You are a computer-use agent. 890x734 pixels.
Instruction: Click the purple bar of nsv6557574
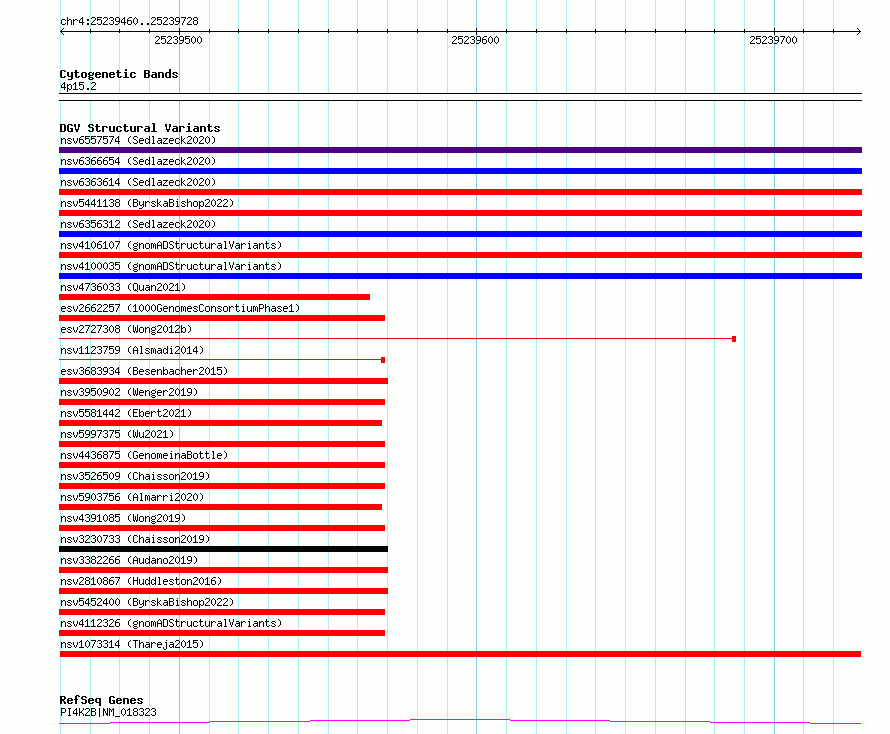pyautogui.click(x=460, y=150)
